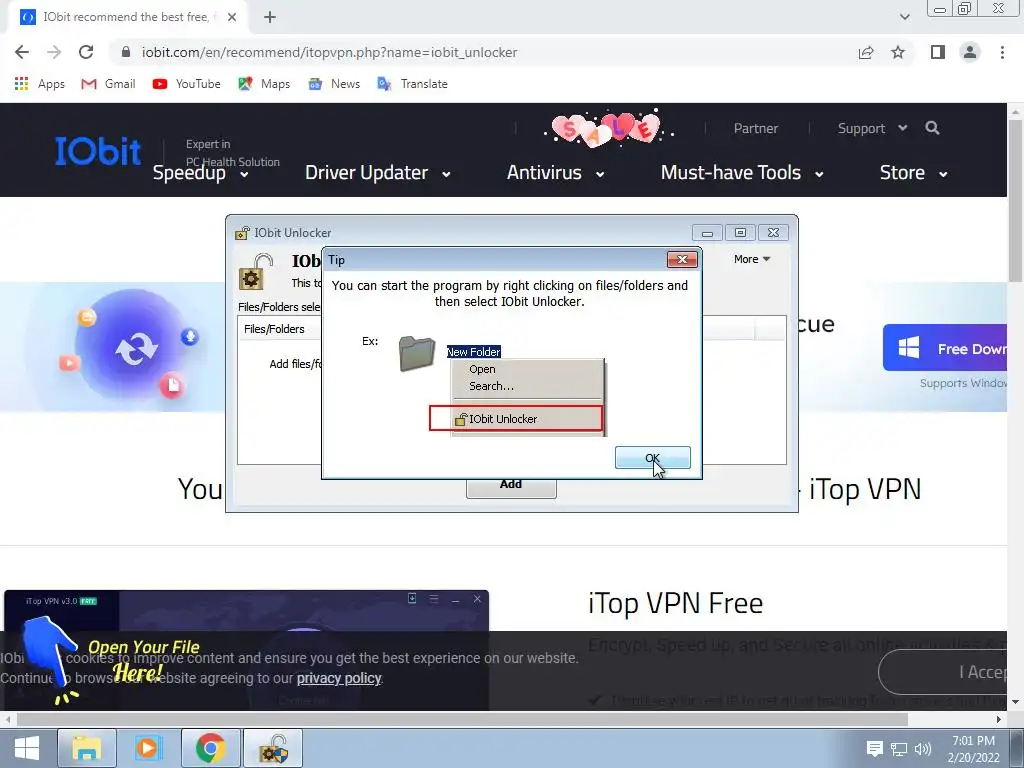Click the taskbar clock showing 7:01 PM
Image resolution: width=1024 pixels, height=768 pixels.
pyautogui.click(x=973, y=749)
